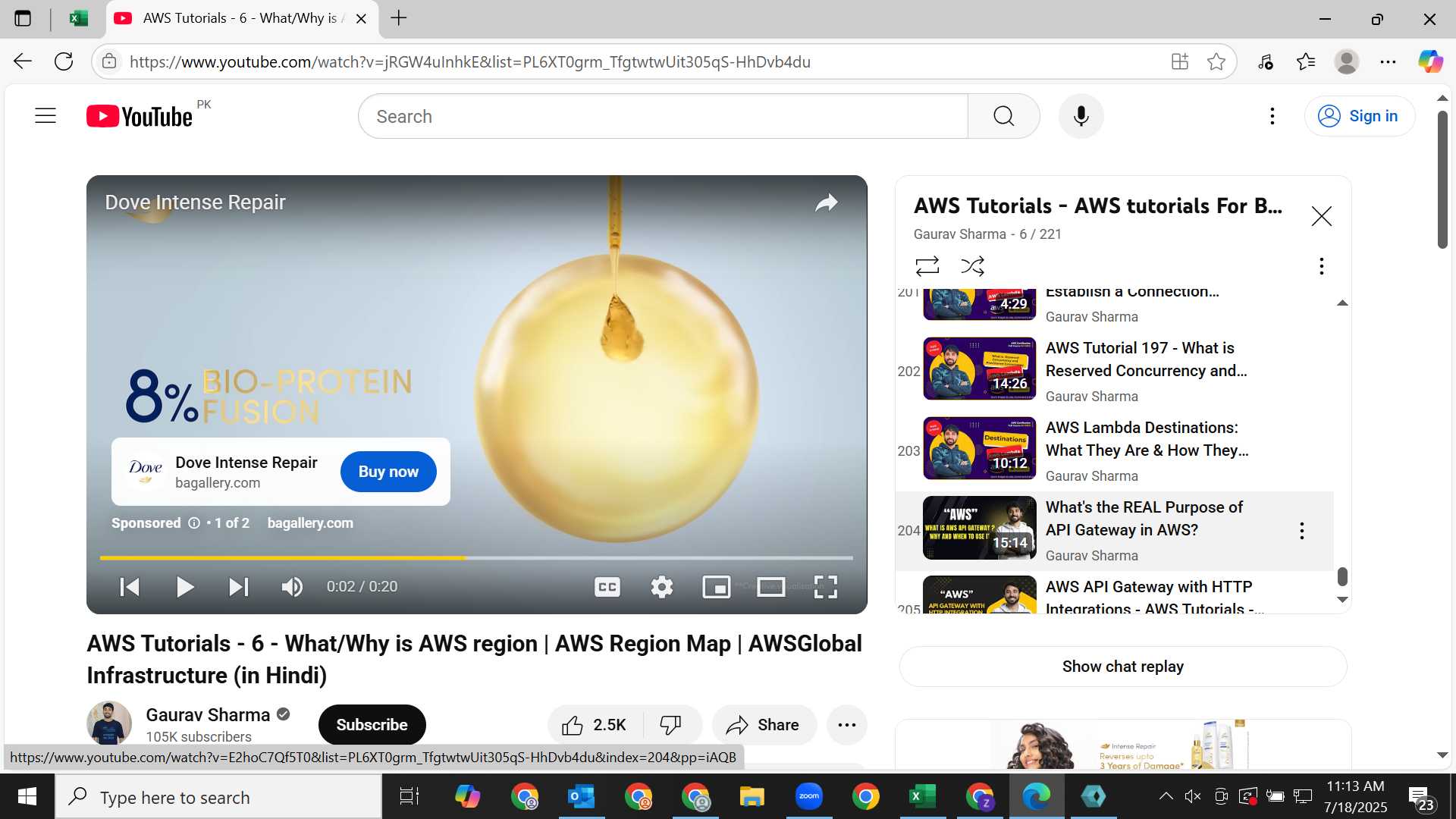1456x819 pixels.
Task: Mute the video player volume
Action: (x=292, y=587)
